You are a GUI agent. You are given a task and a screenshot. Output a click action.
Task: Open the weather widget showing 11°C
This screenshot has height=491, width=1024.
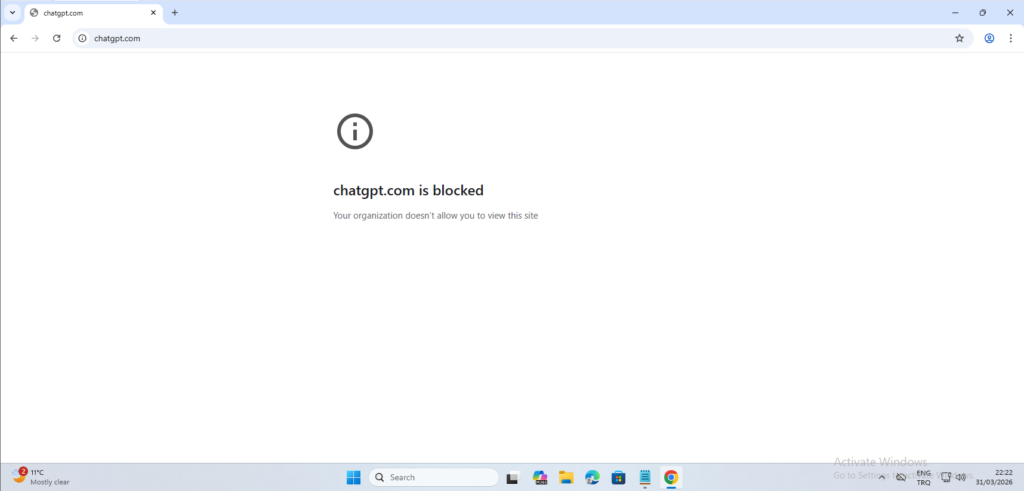point(40,477)
